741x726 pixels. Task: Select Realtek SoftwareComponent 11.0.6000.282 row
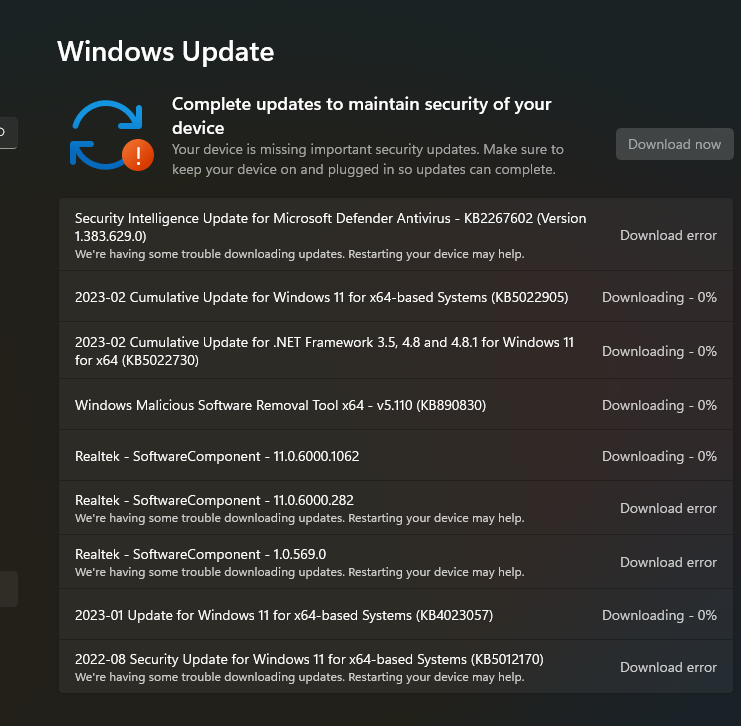point(396,508)
